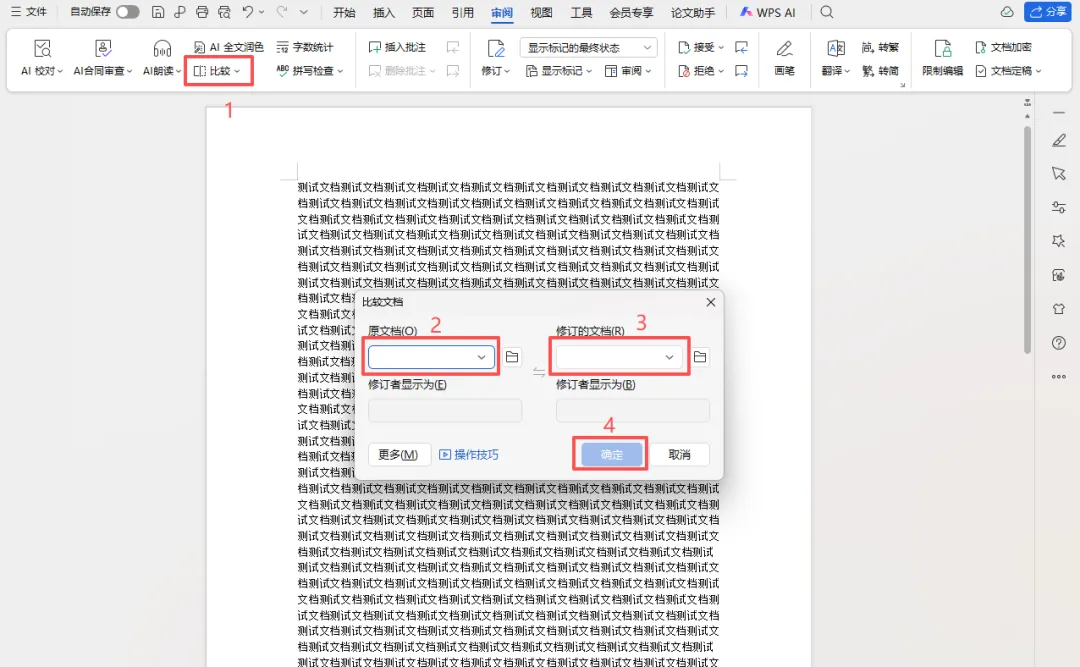Viewport: 1080px width, 667px height.
Task: Click the cloud sync icon
Action: (1006, 12)
